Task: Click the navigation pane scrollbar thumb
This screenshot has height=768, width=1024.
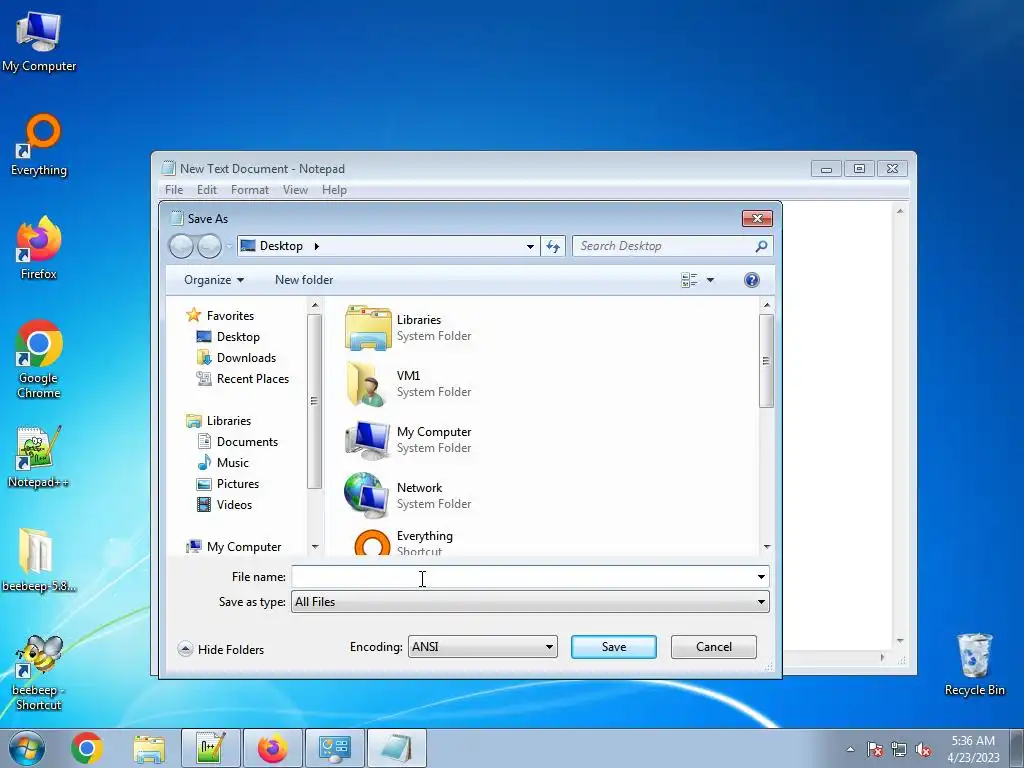Action: point(314,401)
